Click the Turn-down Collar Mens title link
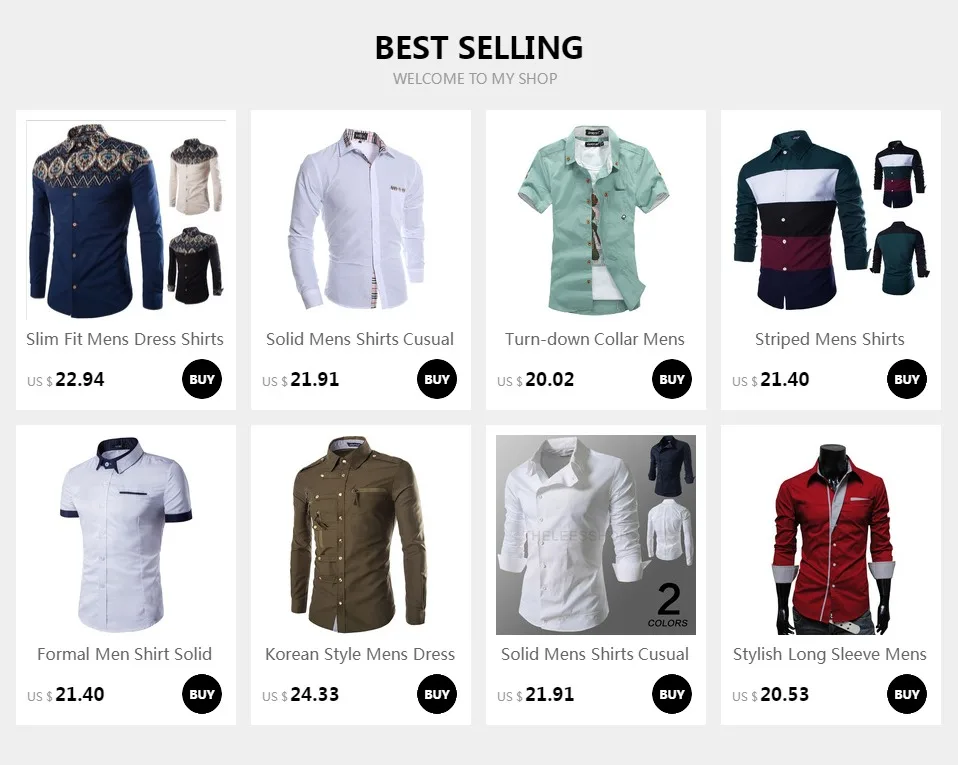958x765 pixels. pyautogui.click(x=595, y=339)
